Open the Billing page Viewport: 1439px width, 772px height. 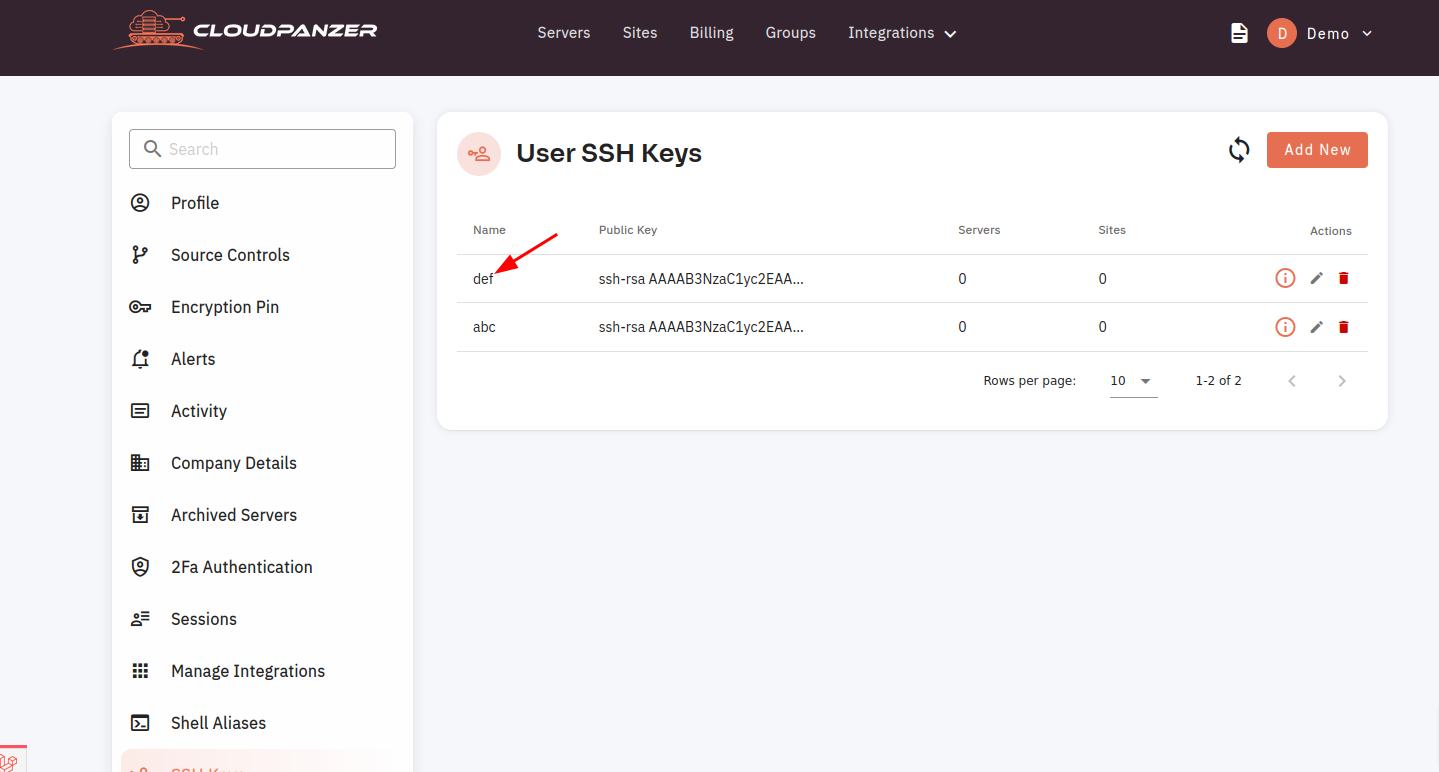coord(712,33)
